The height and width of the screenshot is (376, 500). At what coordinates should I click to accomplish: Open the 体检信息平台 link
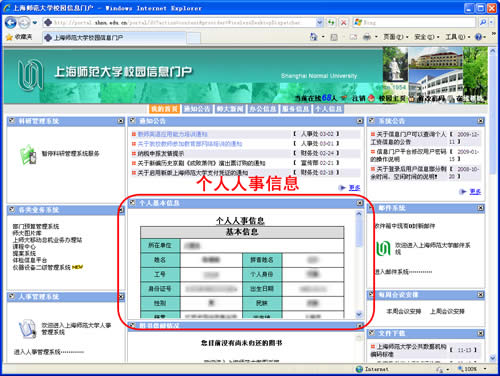30,260
